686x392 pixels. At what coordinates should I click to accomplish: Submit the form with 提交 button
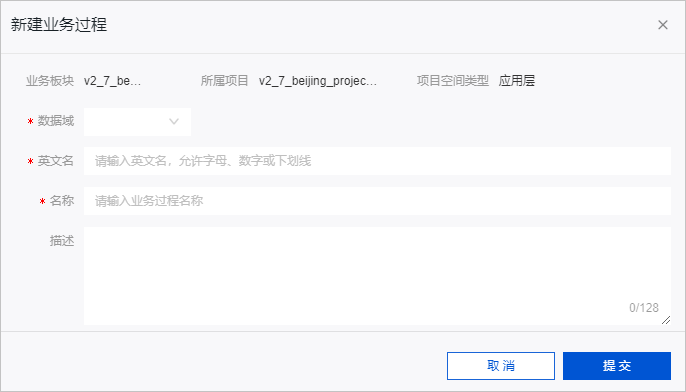(617, 366)
